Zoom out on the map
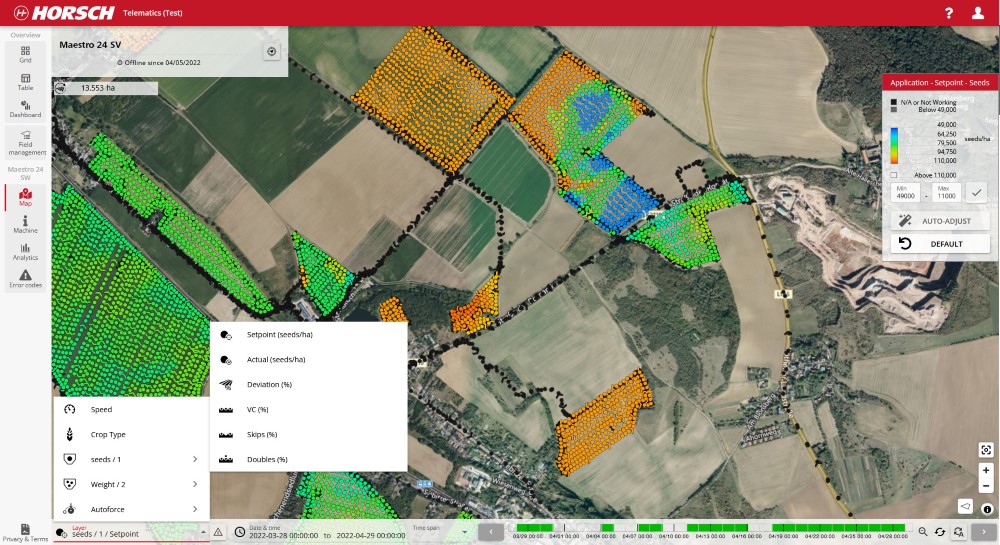Viewport: 1000px width, 545px height. click(986, 486)
